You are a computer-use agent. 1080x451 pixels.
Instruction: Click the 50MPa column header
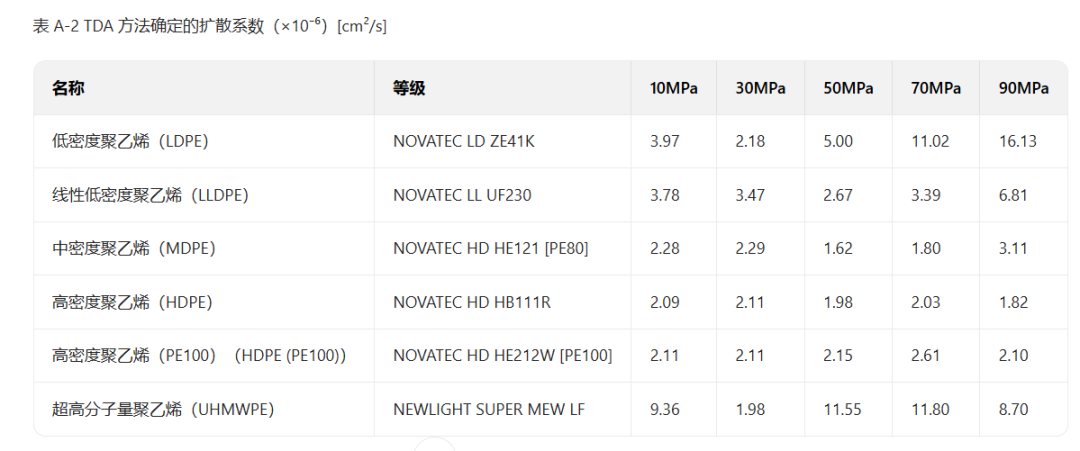pyautogui.click(x=848, y=88)
